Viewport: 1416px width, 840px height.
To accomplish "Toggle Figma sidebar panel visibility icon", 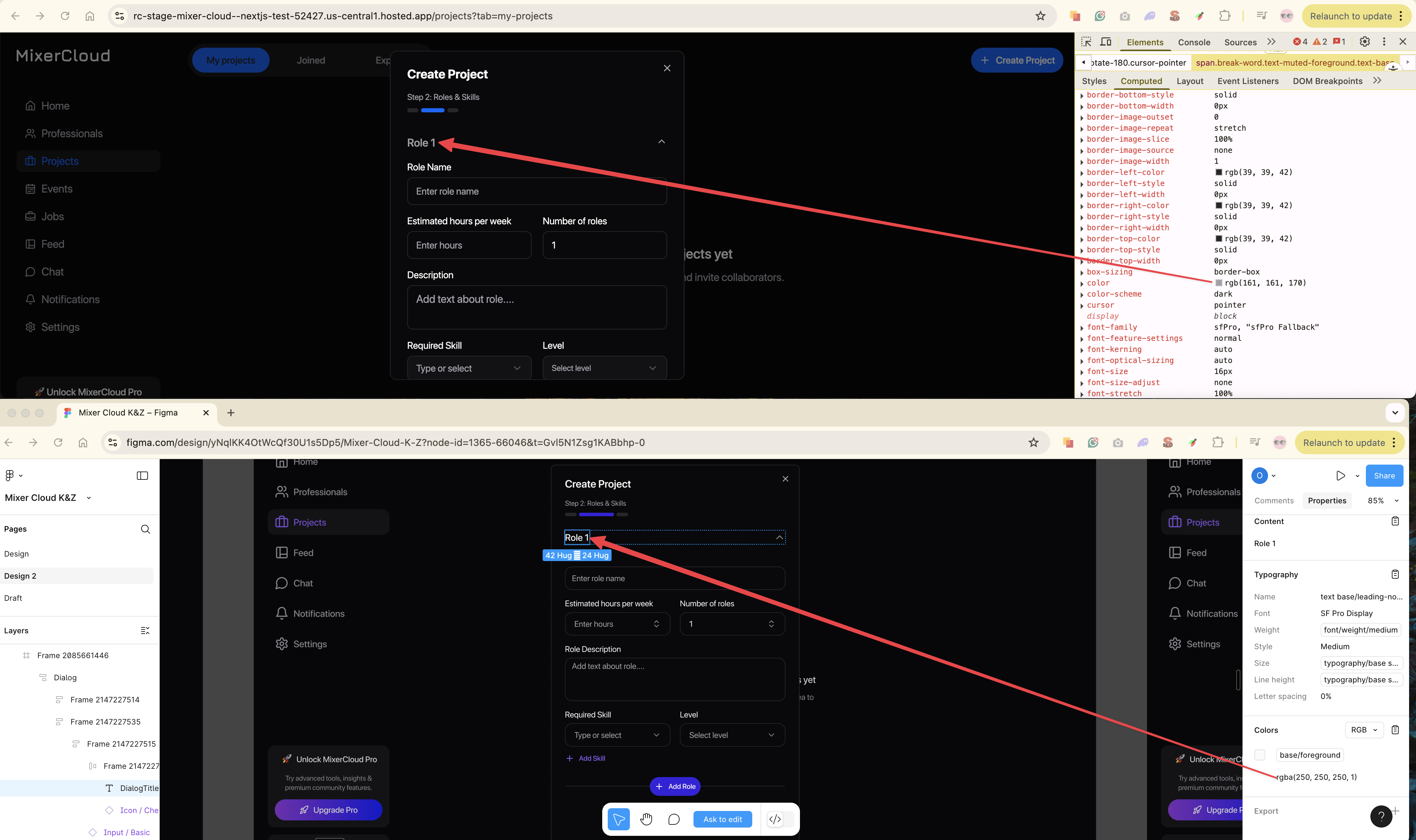I will (x=143, y=475).
